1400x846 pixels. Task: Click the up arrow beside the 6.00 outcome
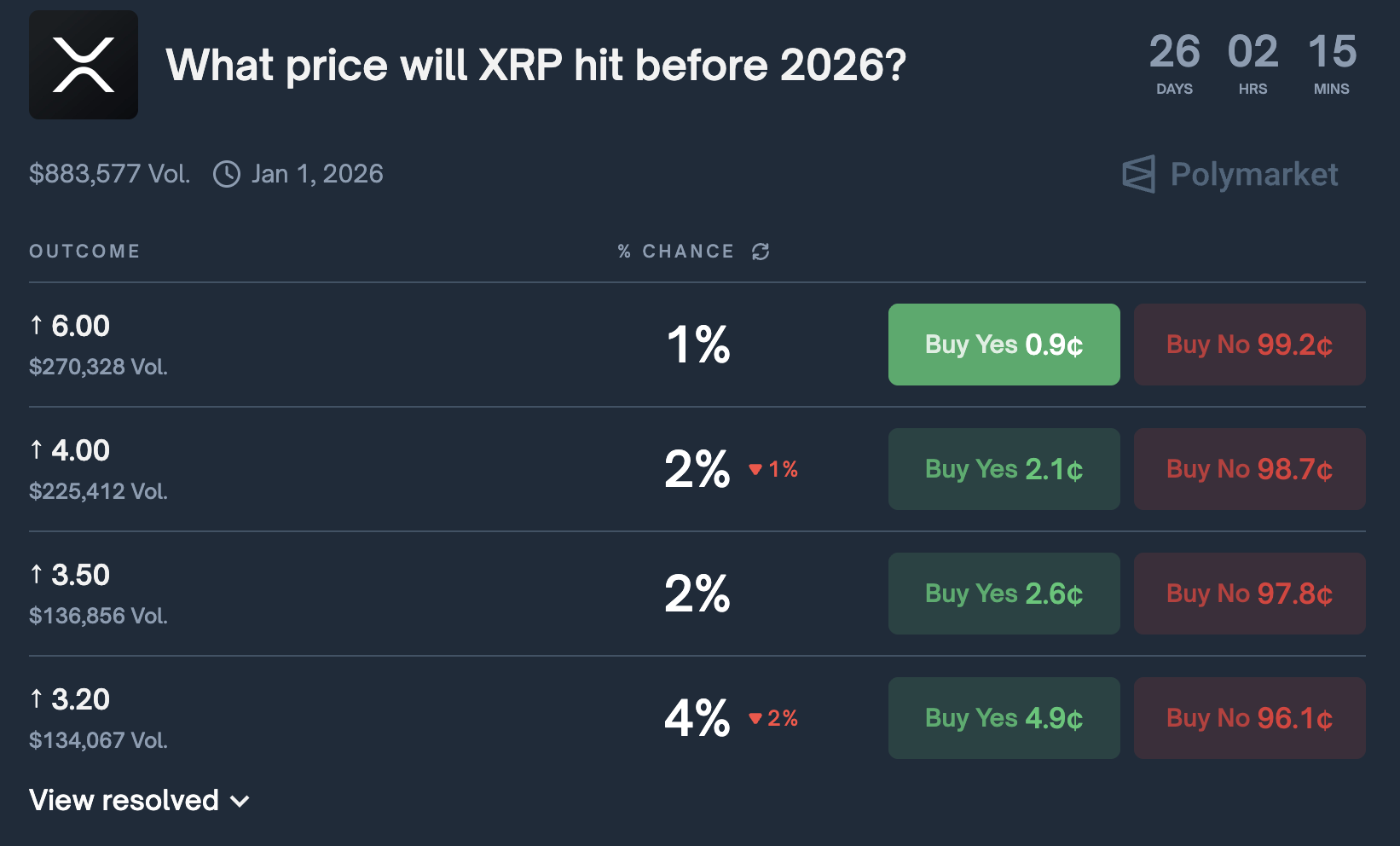pos(38,326)
